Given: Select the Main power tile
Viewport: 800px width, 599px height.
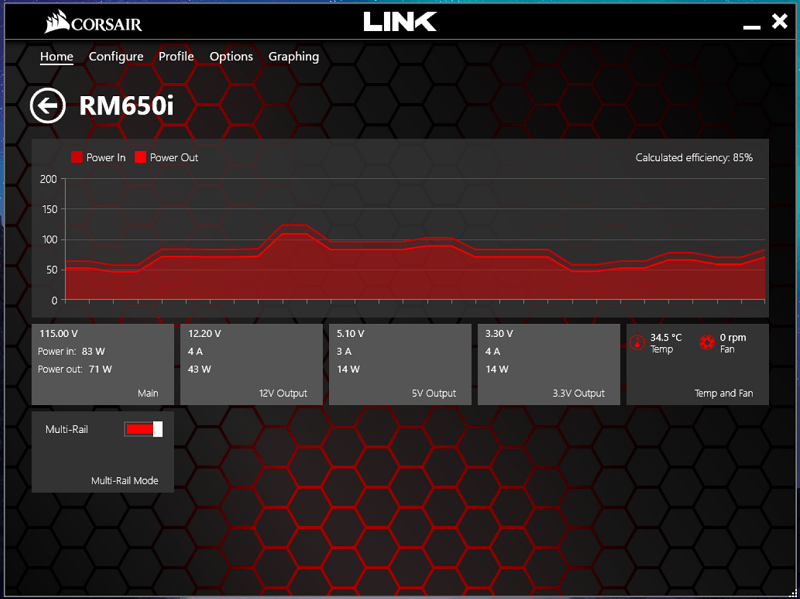Looking at the screenshot, I should coord(103,364).
